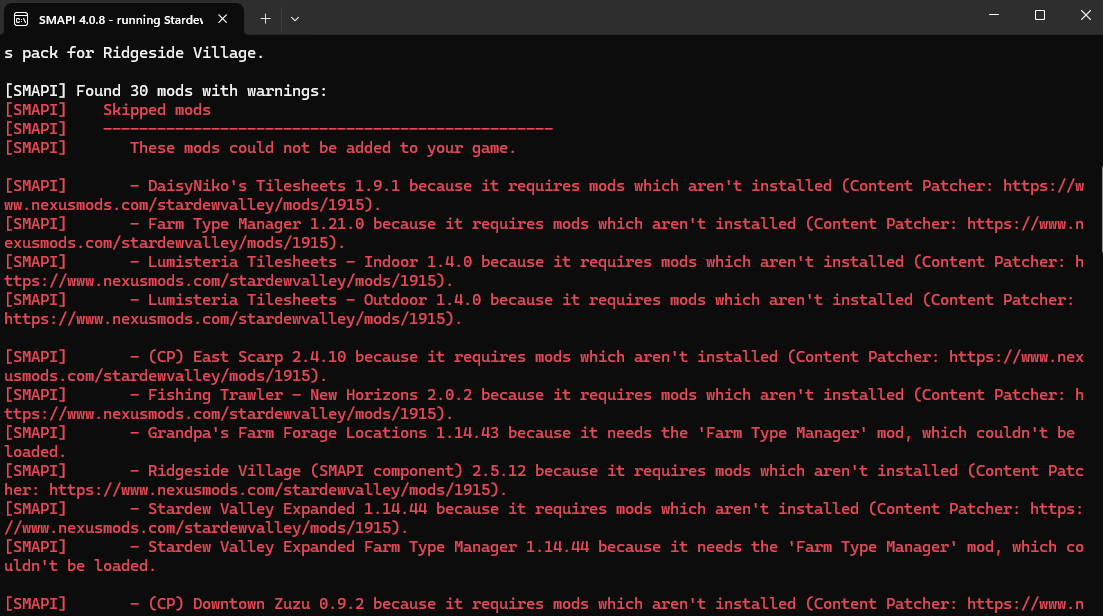Open a new terminal tab
Viewport: 1103px width, 616px height.
click(x=265, y=18)
